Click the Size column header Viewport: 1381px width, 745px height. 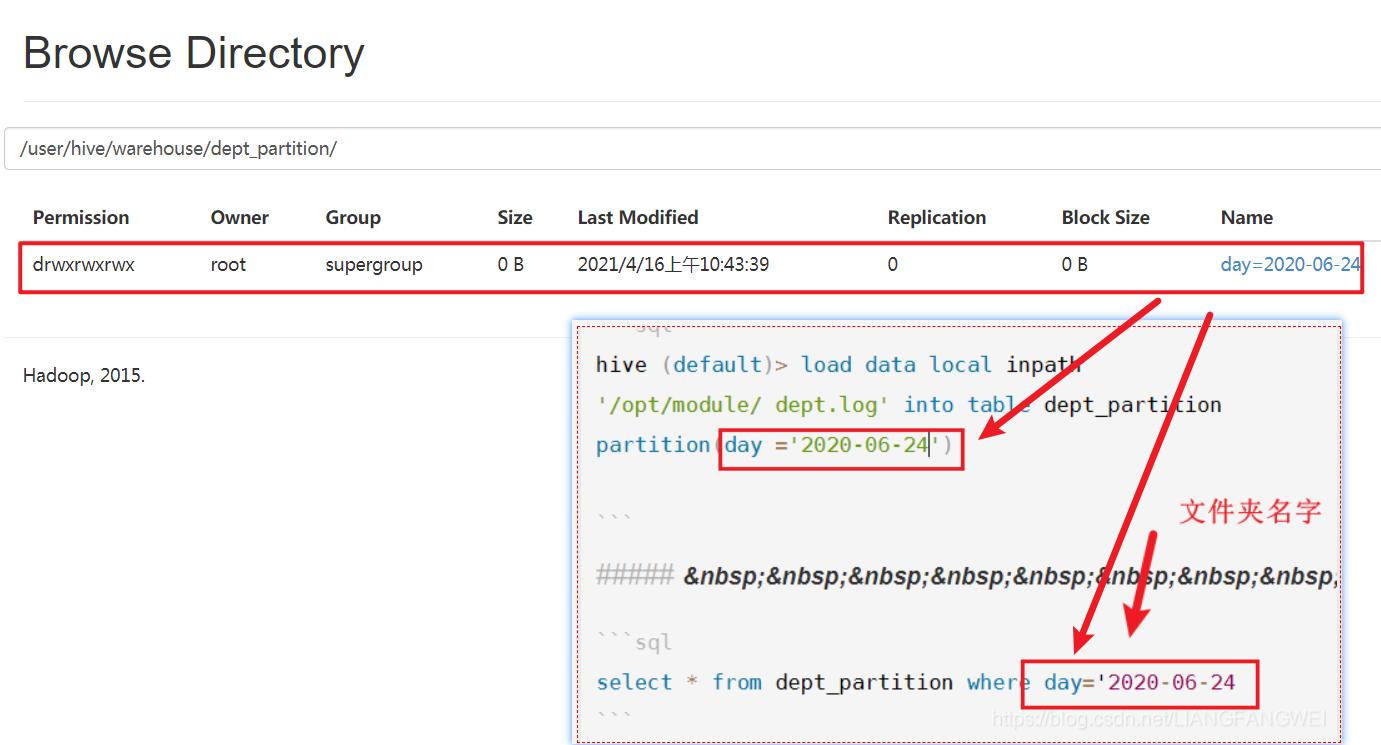[x=515, y=218]
